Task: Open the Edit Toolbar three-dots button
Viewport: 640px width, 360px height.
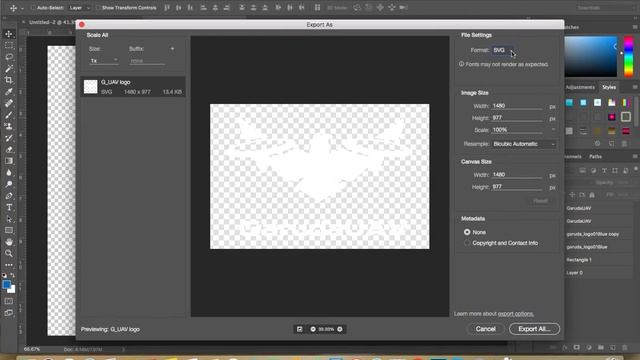Action: (x=9, y=264)
